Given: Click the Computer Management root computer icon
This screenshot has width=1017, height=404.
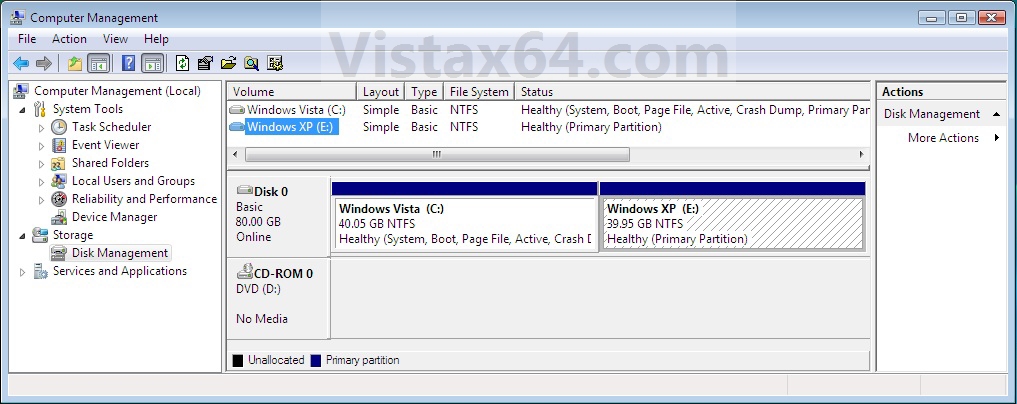Looking at the screenshot, I should 21,91.
